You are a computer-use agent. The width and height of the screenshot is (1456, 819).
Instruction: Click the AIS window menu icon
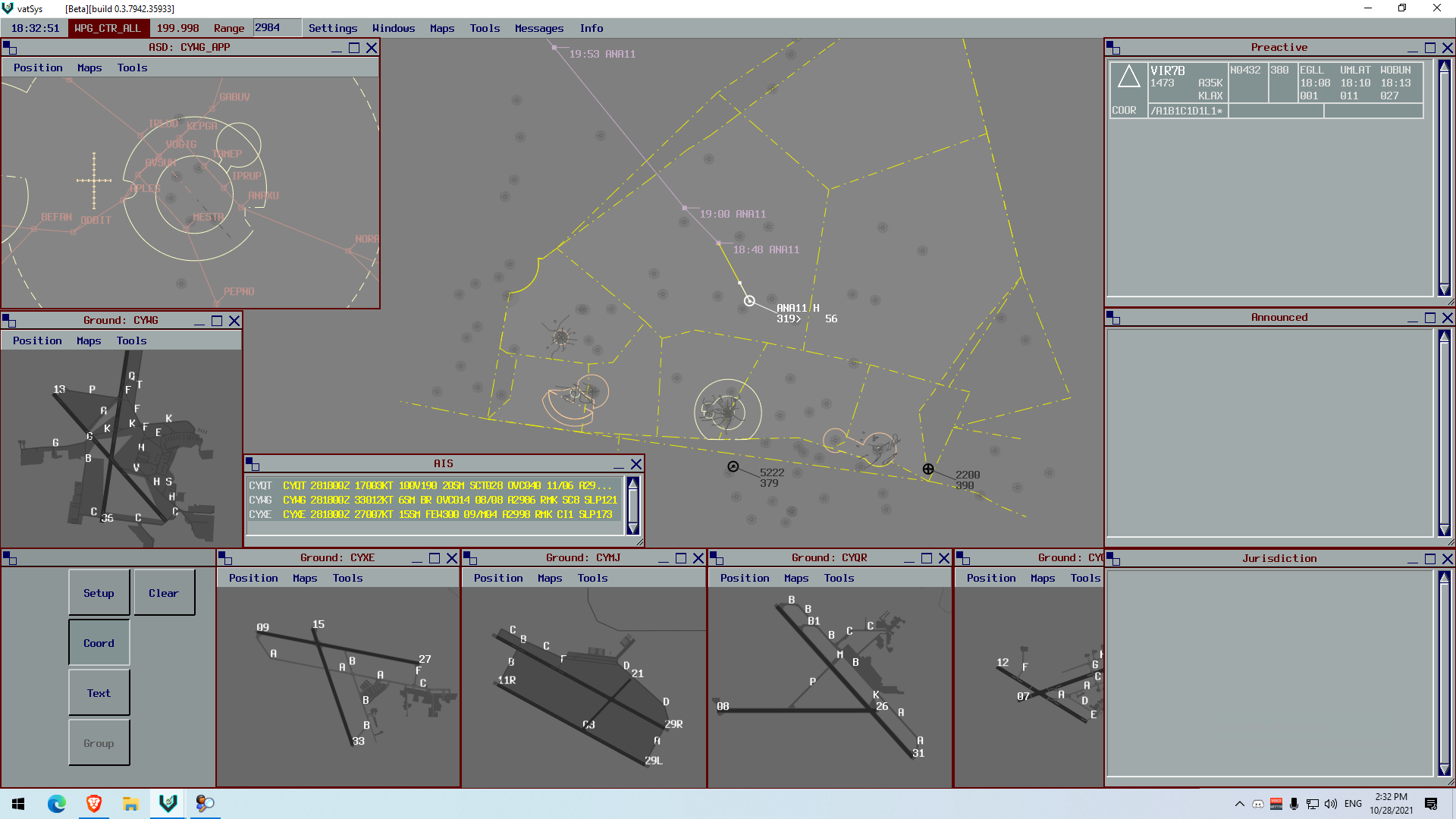(x=253, y=464)
